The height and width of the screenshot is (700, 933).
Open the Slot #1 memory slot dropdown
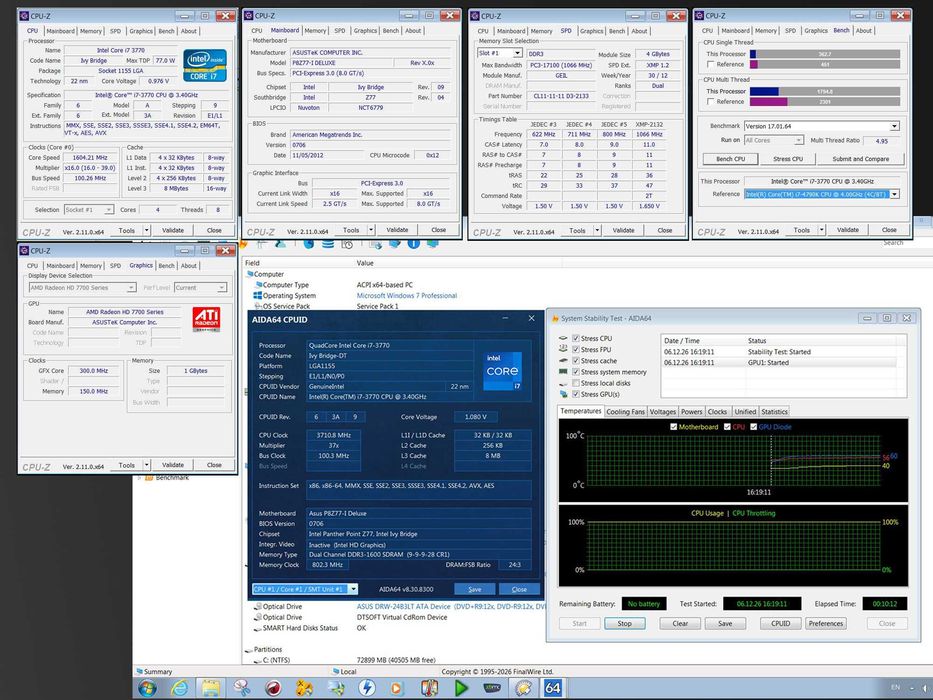tap(518, 54)
